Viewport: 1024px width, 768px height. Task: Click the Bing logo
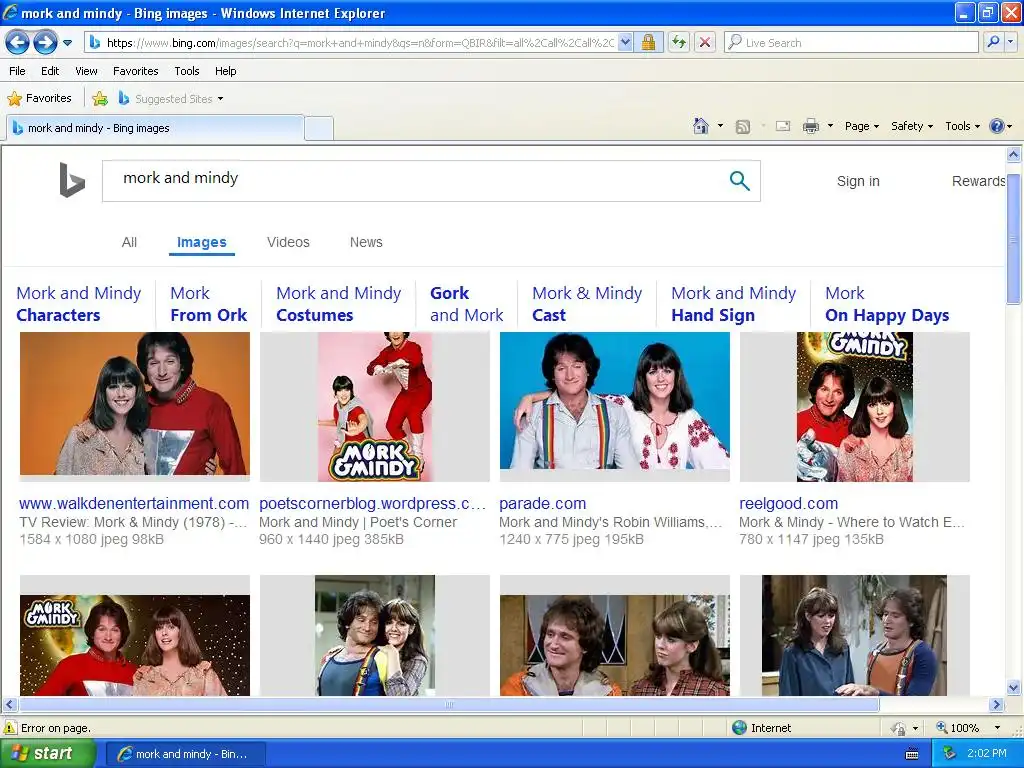click(72, 180)
